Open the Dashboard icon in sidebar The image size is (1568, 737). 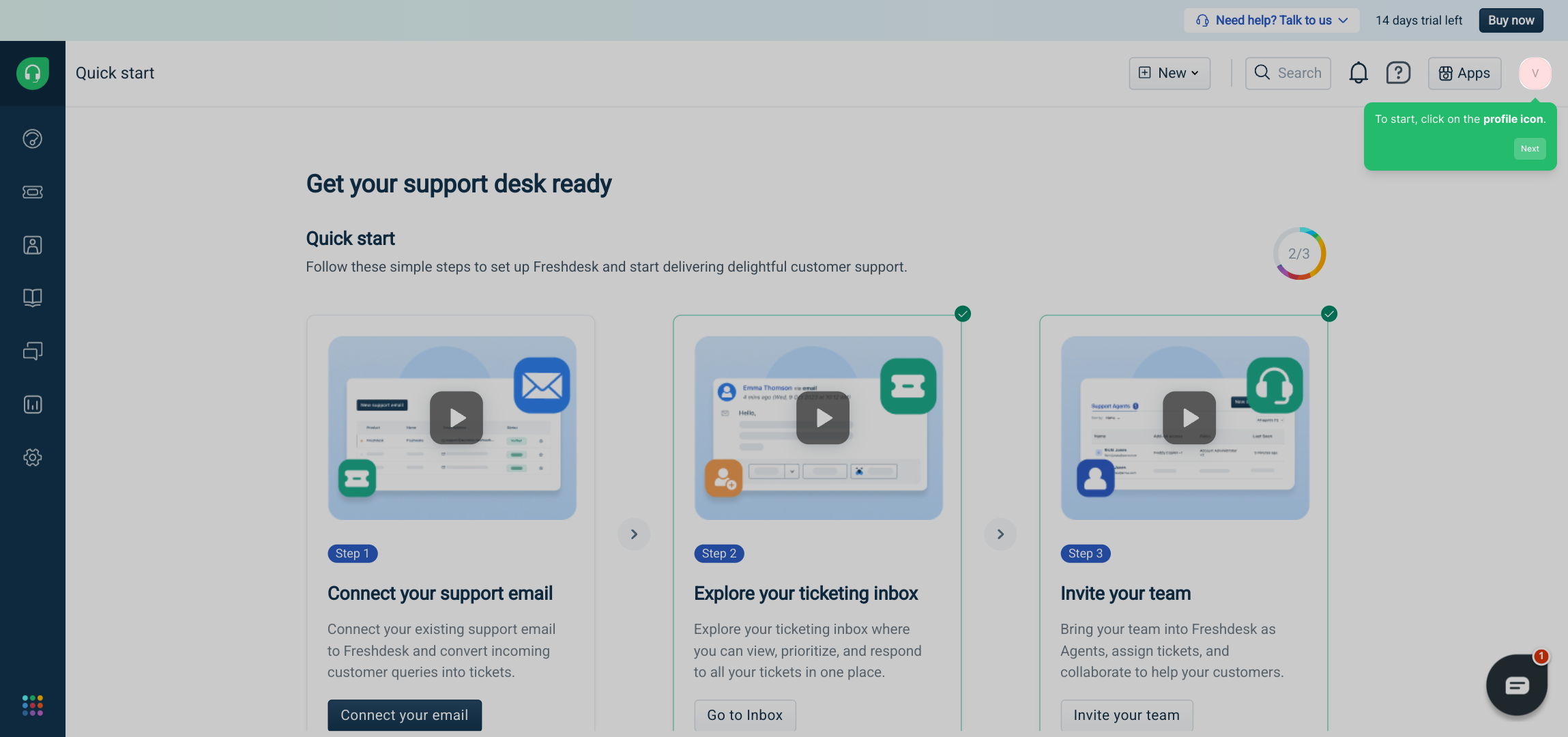[x=32, y=139]
